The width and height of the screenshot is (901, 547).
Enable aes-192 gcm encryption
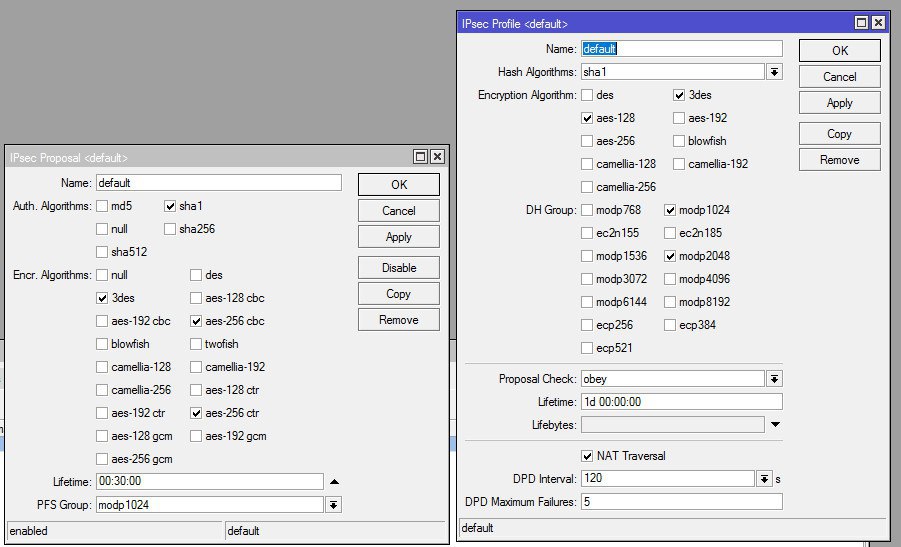(x=196, y=436)
